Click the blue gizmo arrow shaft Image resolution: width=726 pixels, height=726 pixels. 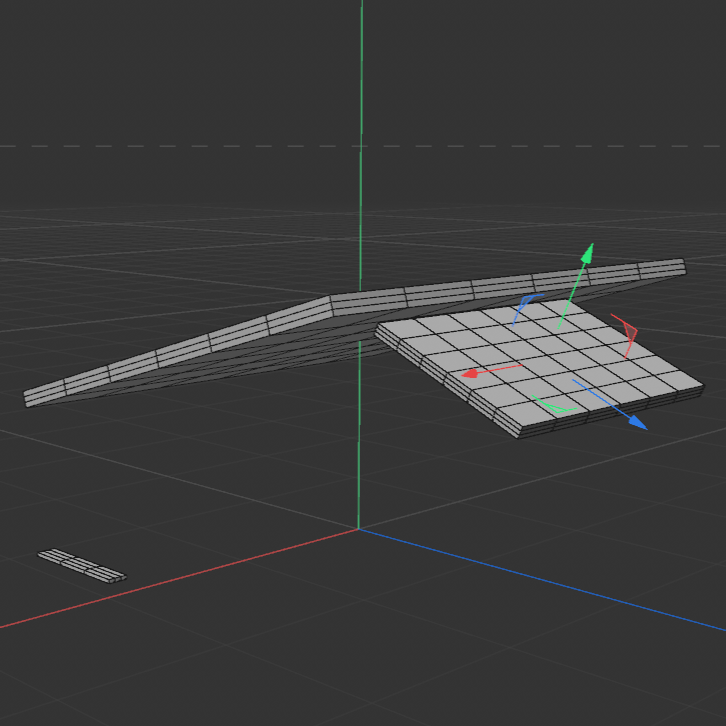coord(603,400)
